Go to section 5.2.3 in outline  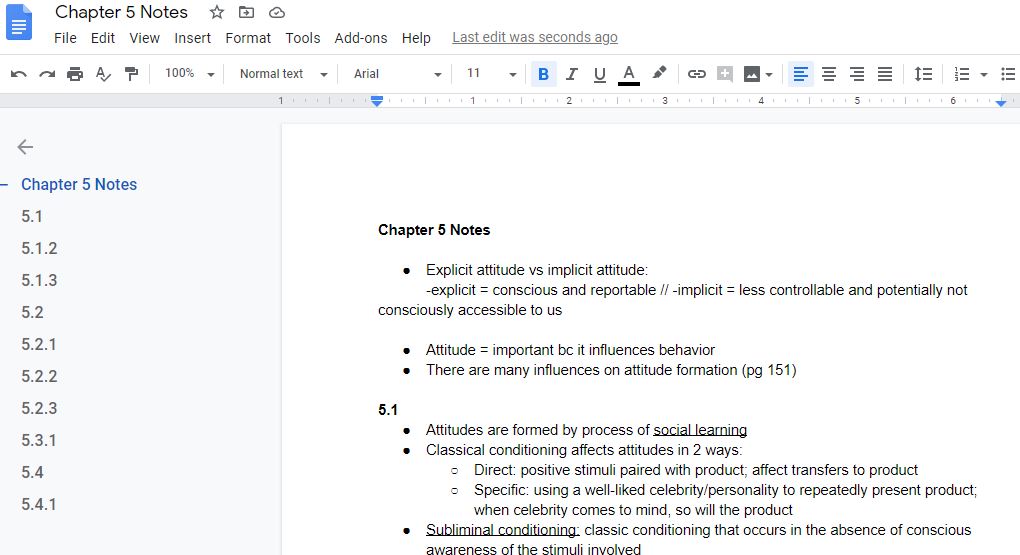pyautogui.click(x=39, y=408)
